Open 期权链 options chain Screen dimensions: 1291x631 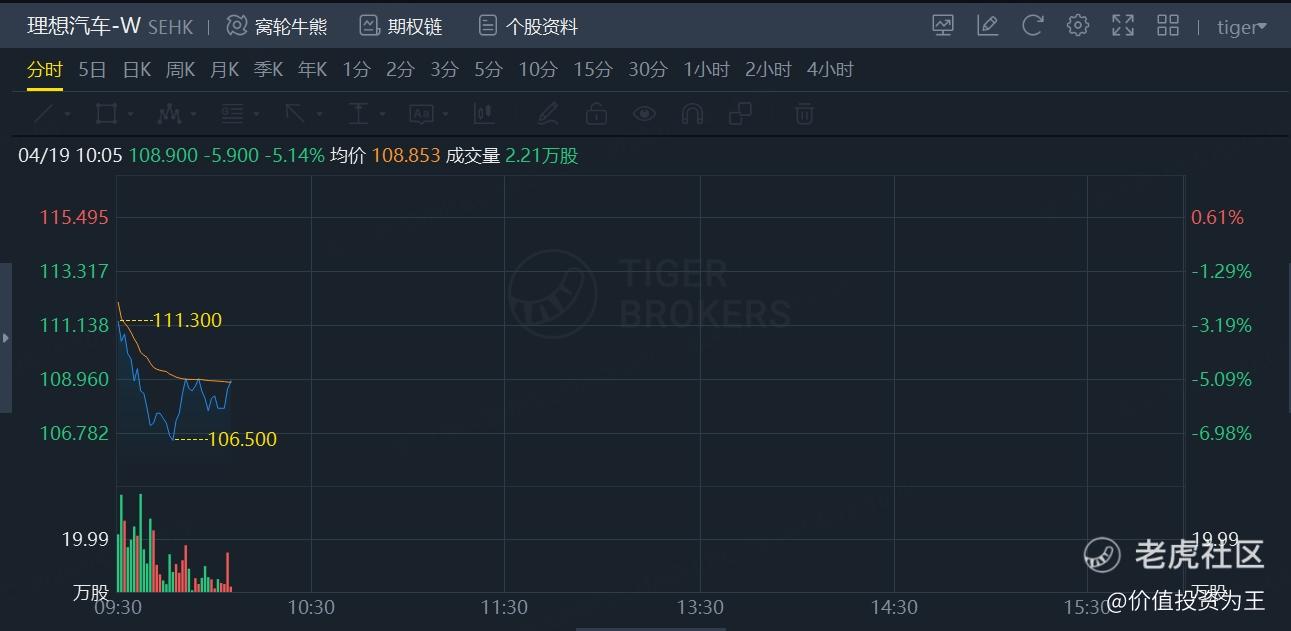point(401,26)
